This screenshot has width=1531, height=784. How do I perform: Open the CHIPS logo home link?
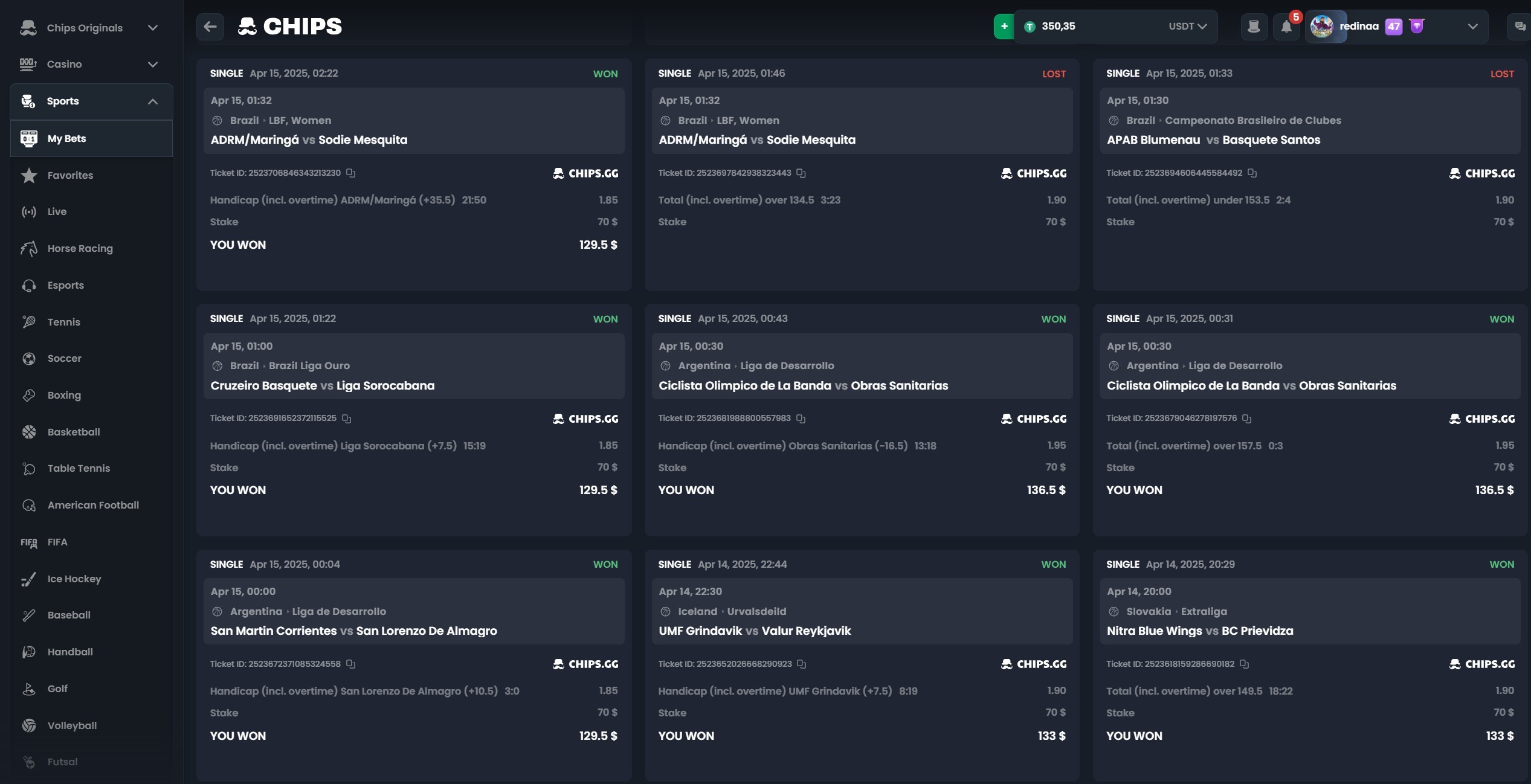click(290, 27)
